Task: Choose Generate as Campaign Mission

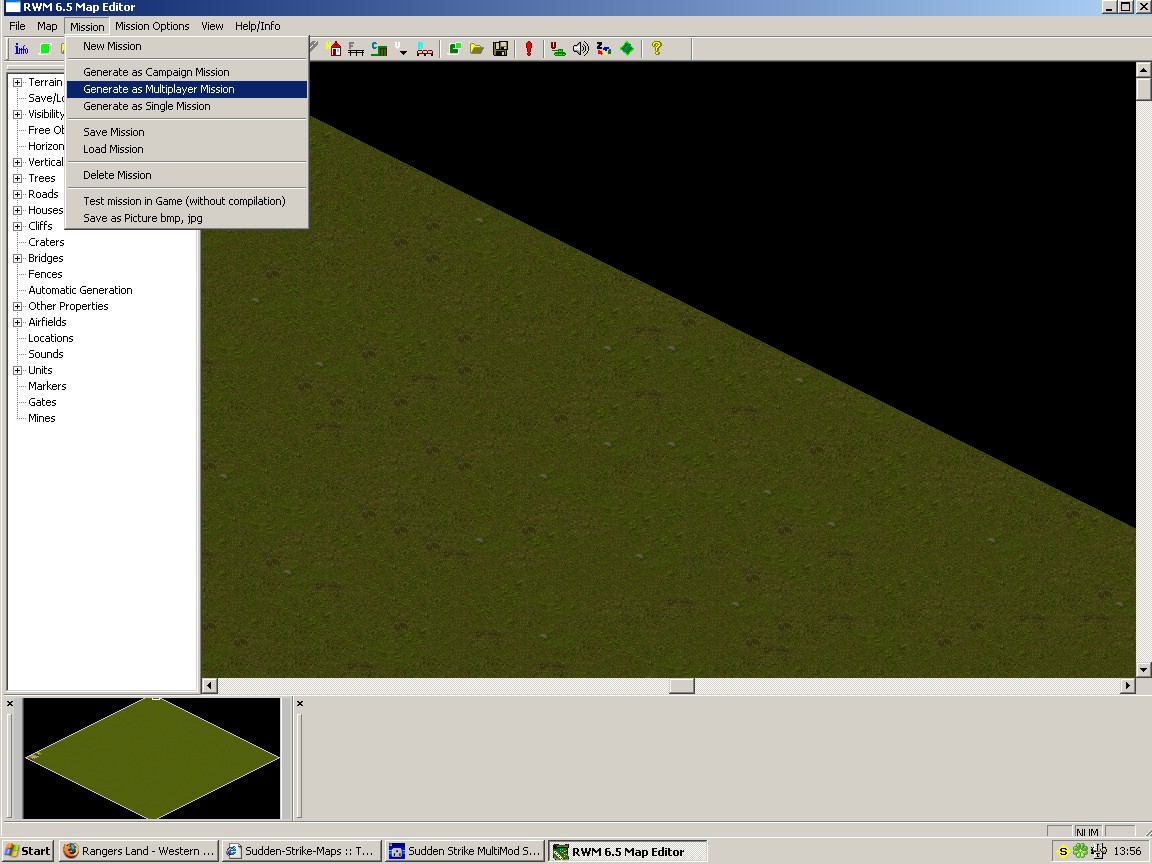Action: (187, 72)
